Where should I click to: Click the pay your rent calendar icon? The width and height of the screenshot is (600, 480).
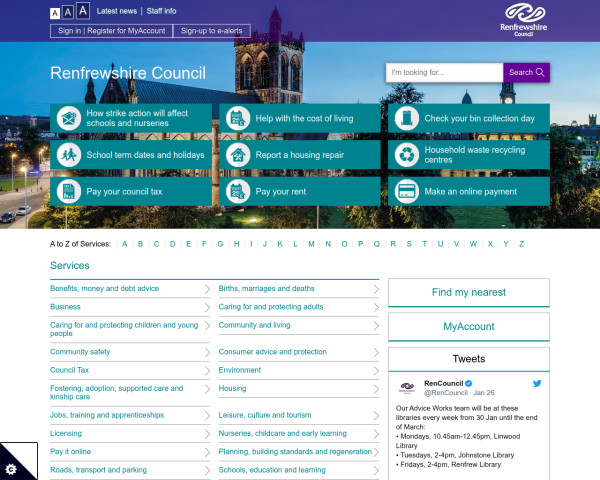238,191
